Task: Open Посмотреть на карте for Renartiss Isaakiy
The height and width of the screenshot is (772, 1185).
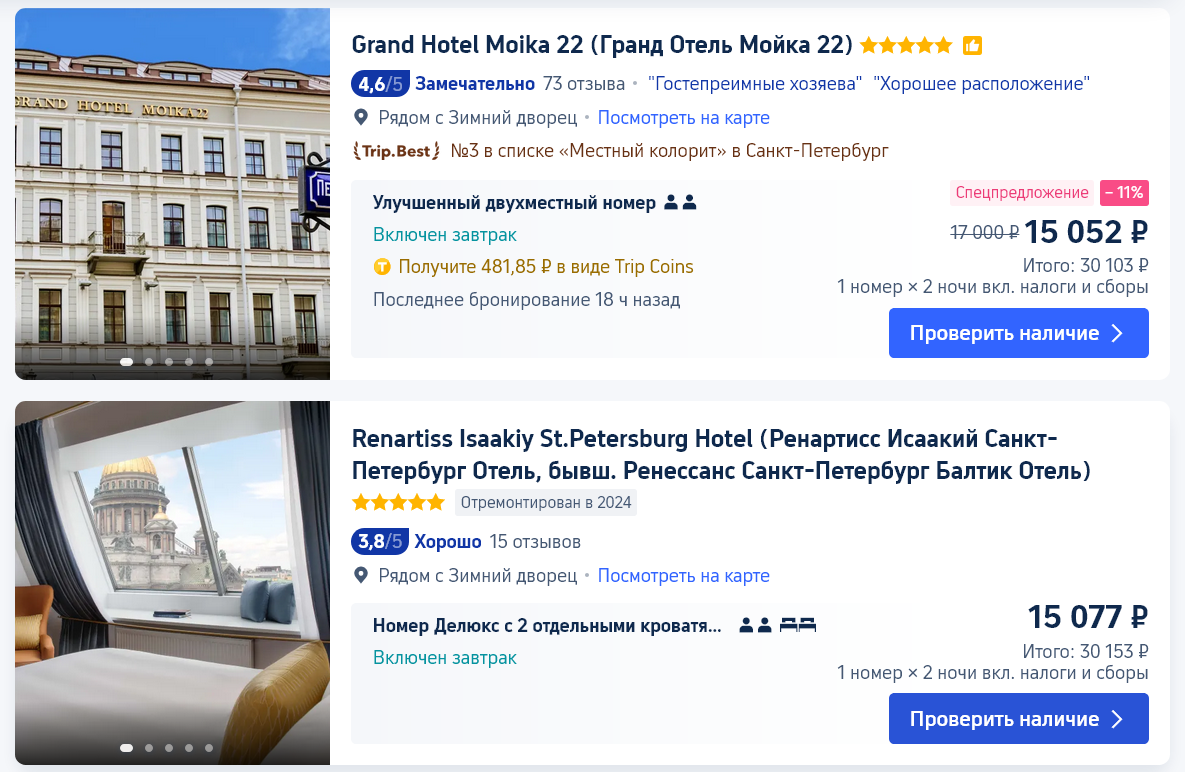Action: click(x=683, y=576)
